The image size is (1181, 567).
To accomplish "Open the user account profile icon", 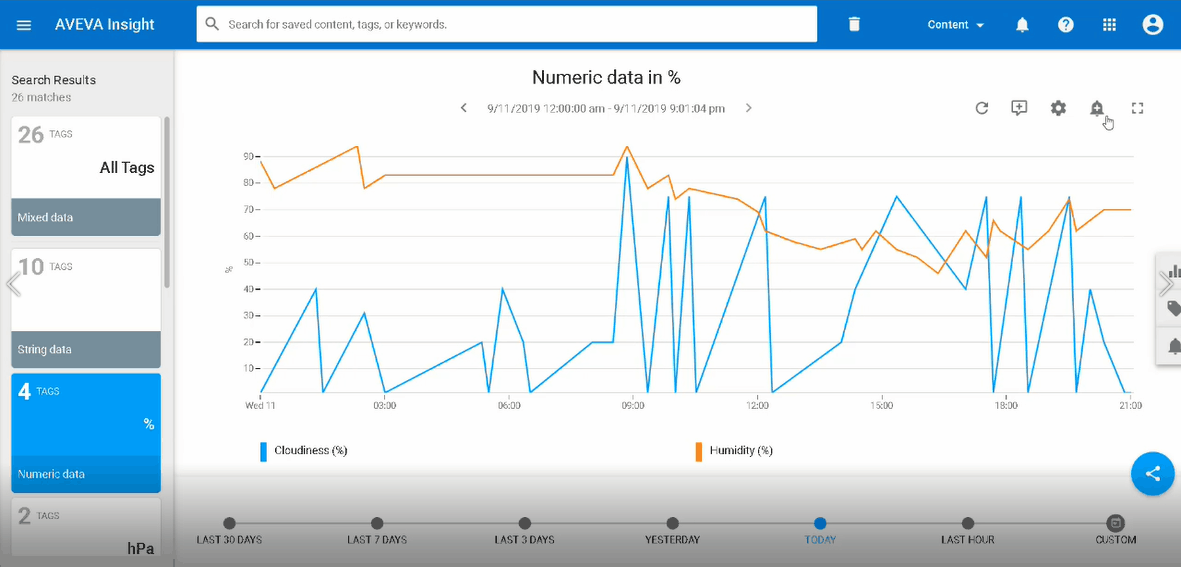I will (1153, 25).
